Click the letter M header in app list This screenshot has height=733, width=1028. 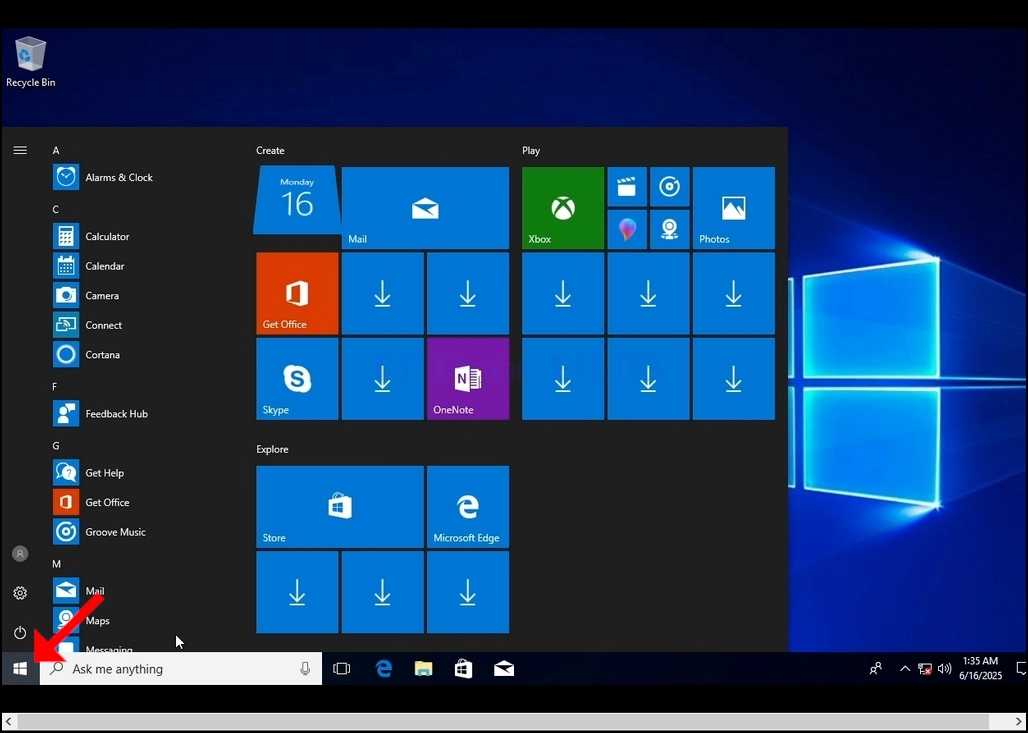pyautogui.click(x=56, y=564)
